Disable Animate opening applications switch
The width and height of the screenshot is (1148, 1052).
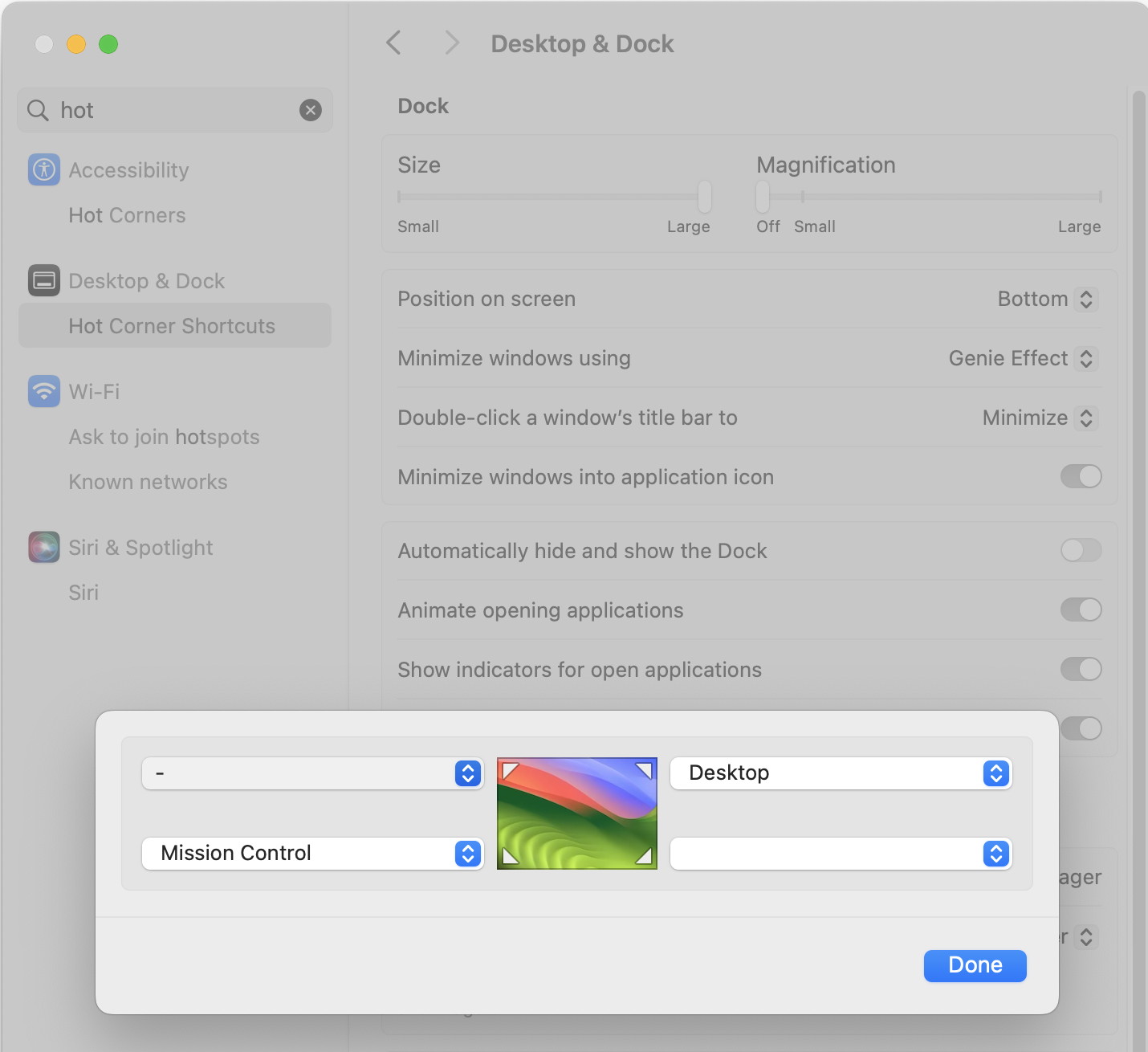pos(1081,610)
